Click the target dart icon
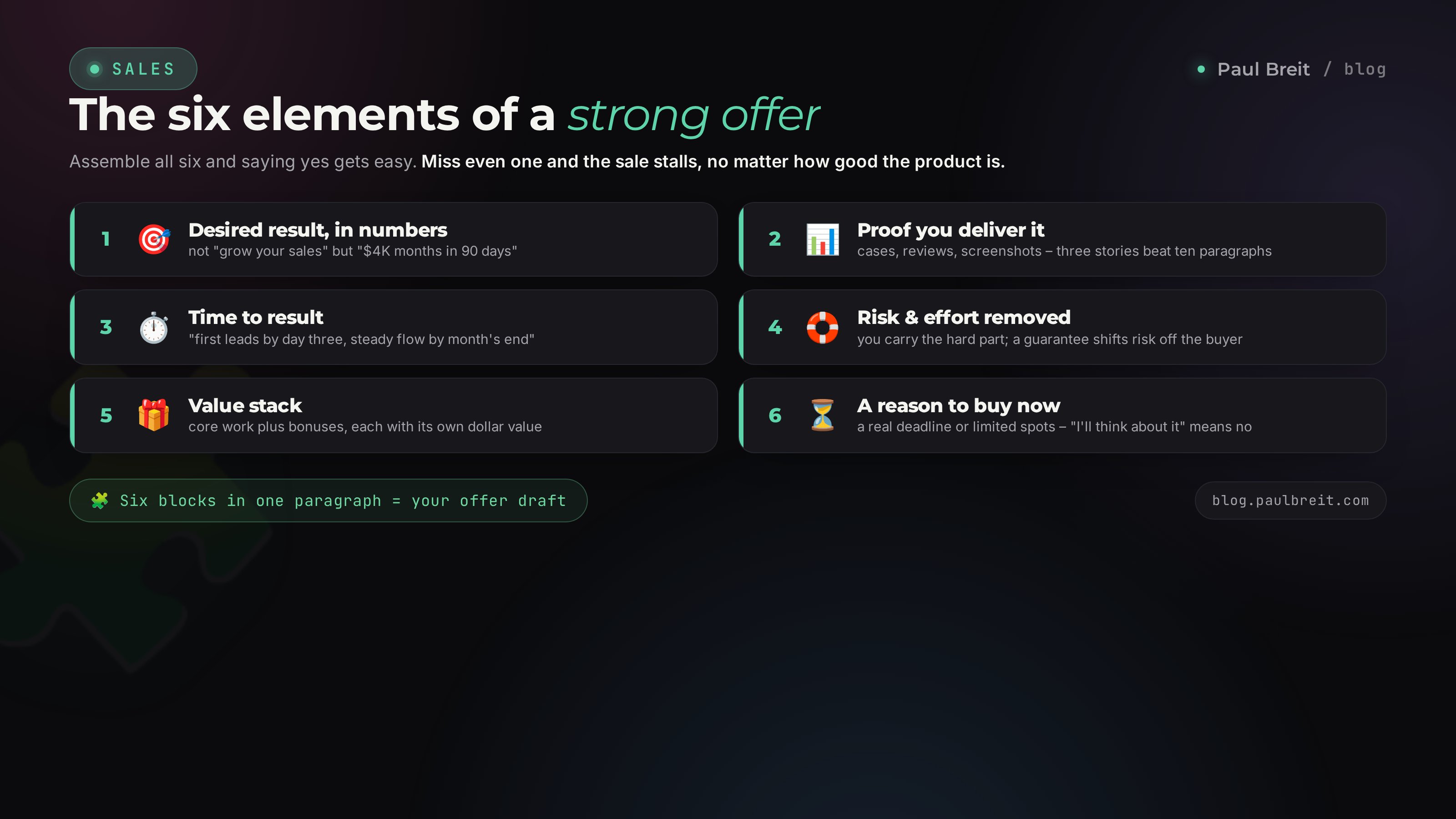The height and width of the screenshot is (819, 1456). tap(154, 239)
